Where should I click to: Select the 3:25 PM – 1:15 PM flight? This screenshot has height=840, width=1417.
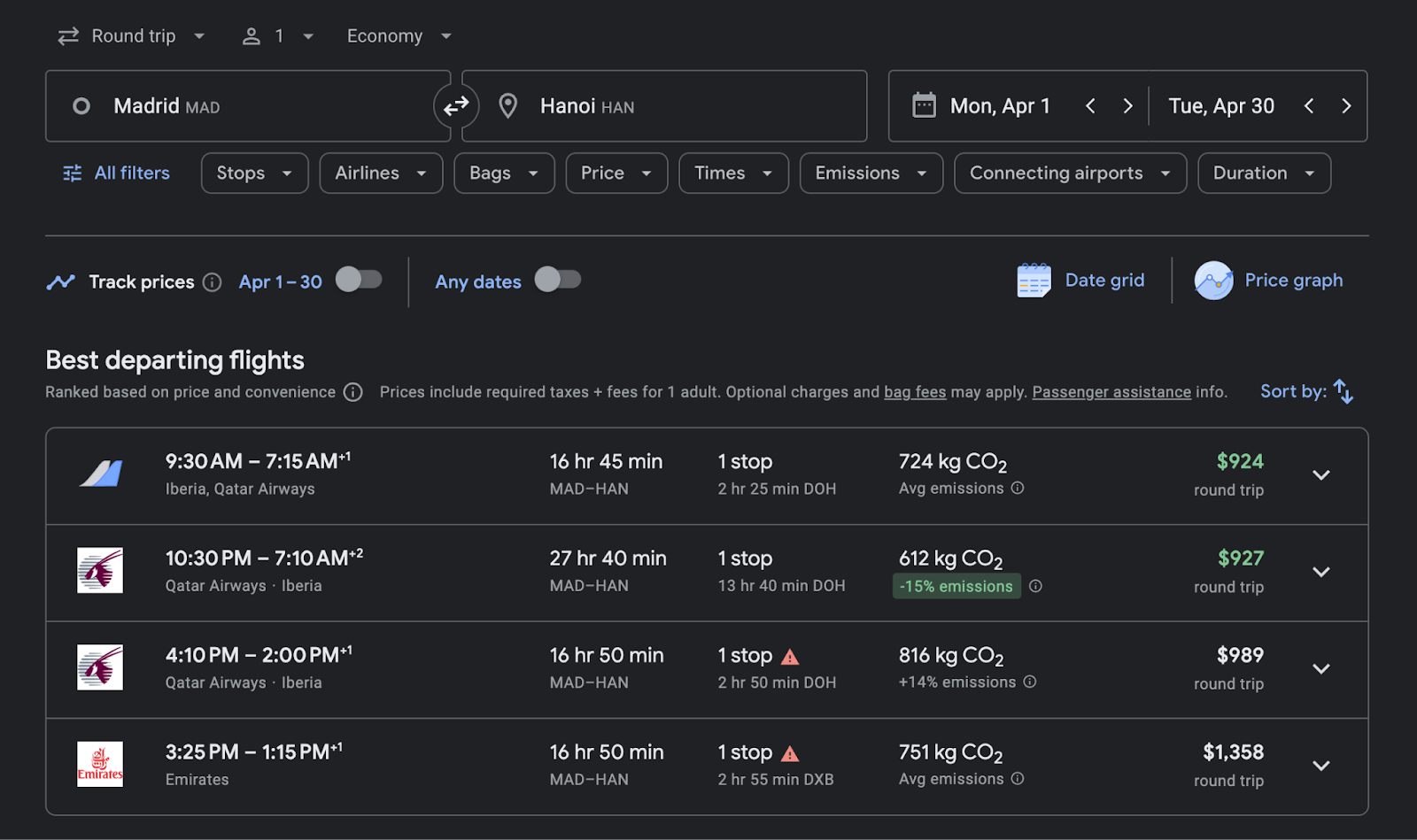(x=707, y=767)
